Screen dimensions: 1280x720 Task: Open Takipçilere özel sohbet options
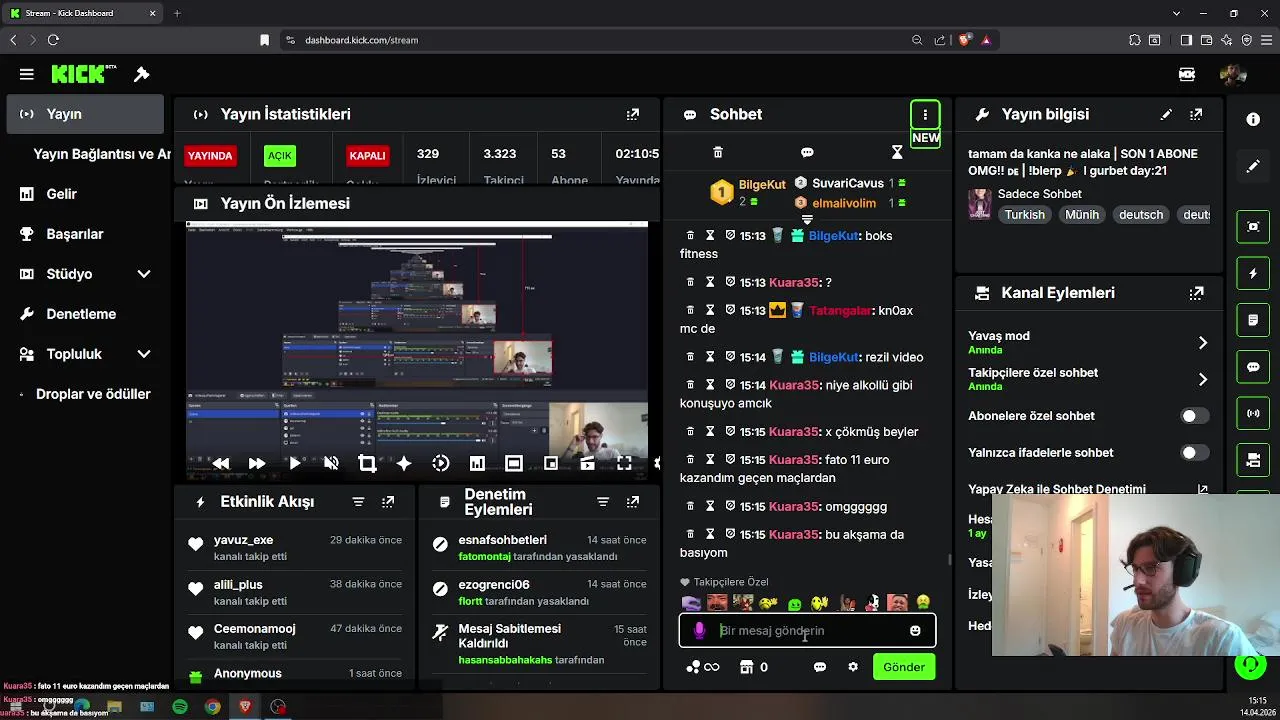[1088, 379]
